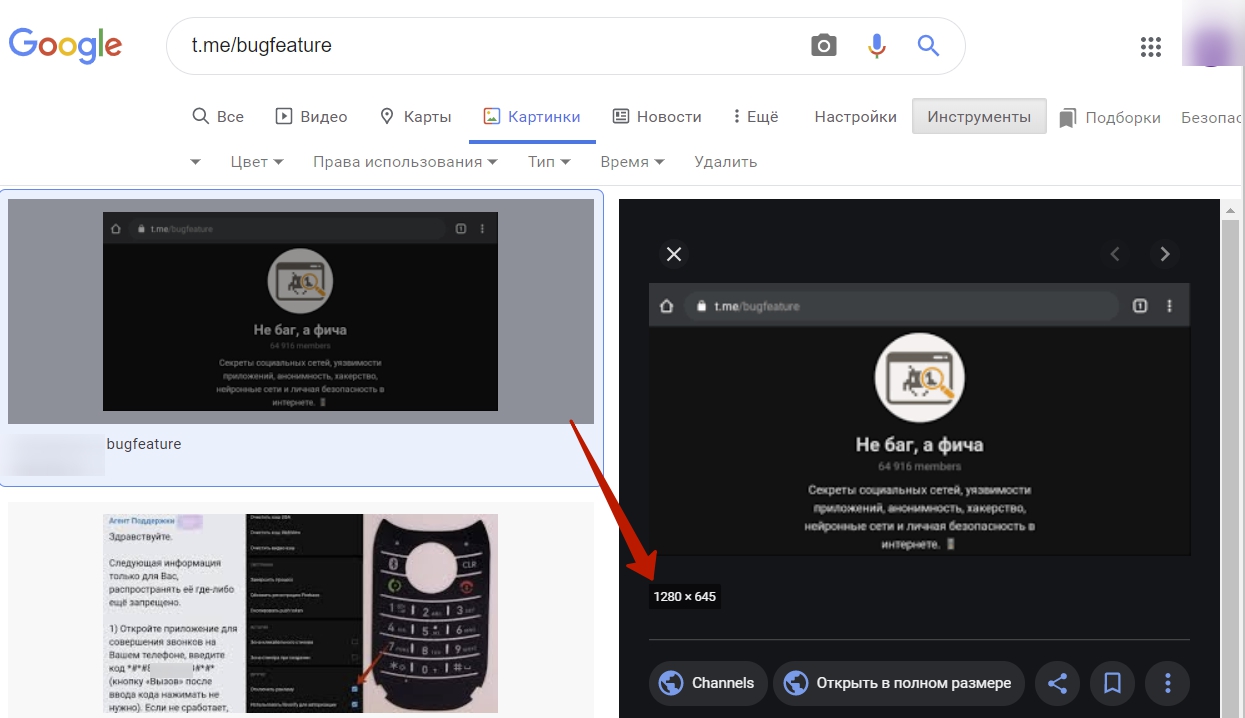Expand the Цвет filter dropdown

[257, 162]
